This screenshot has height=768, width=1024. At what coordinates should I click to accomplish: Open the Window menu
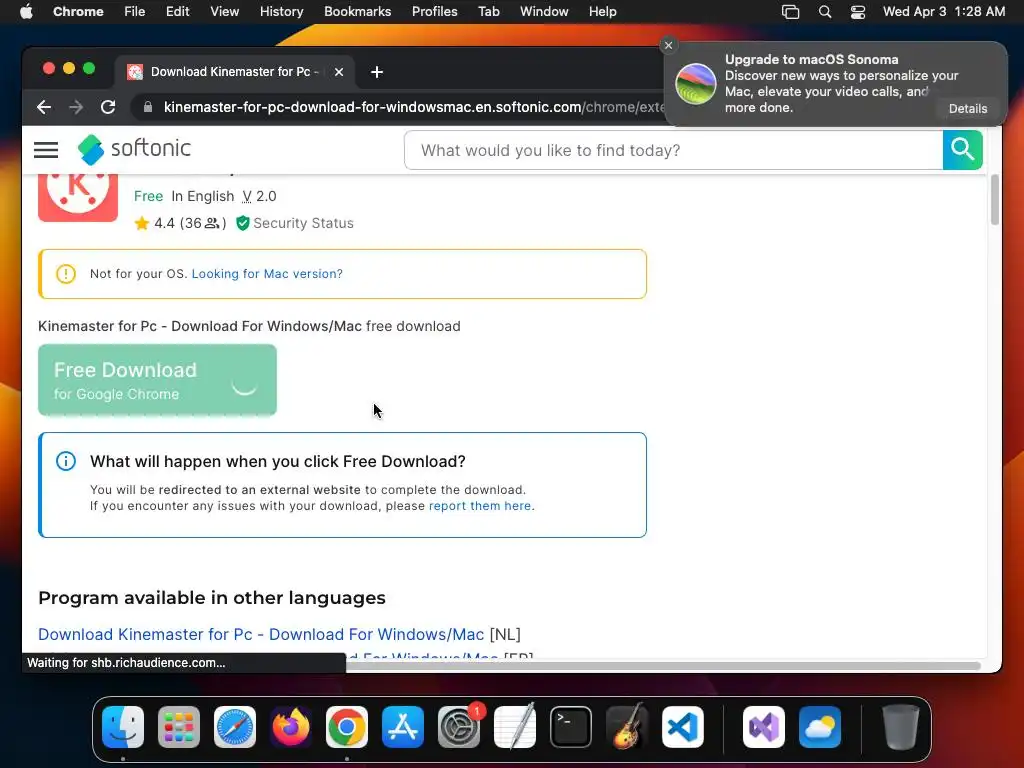pos(544,12)
